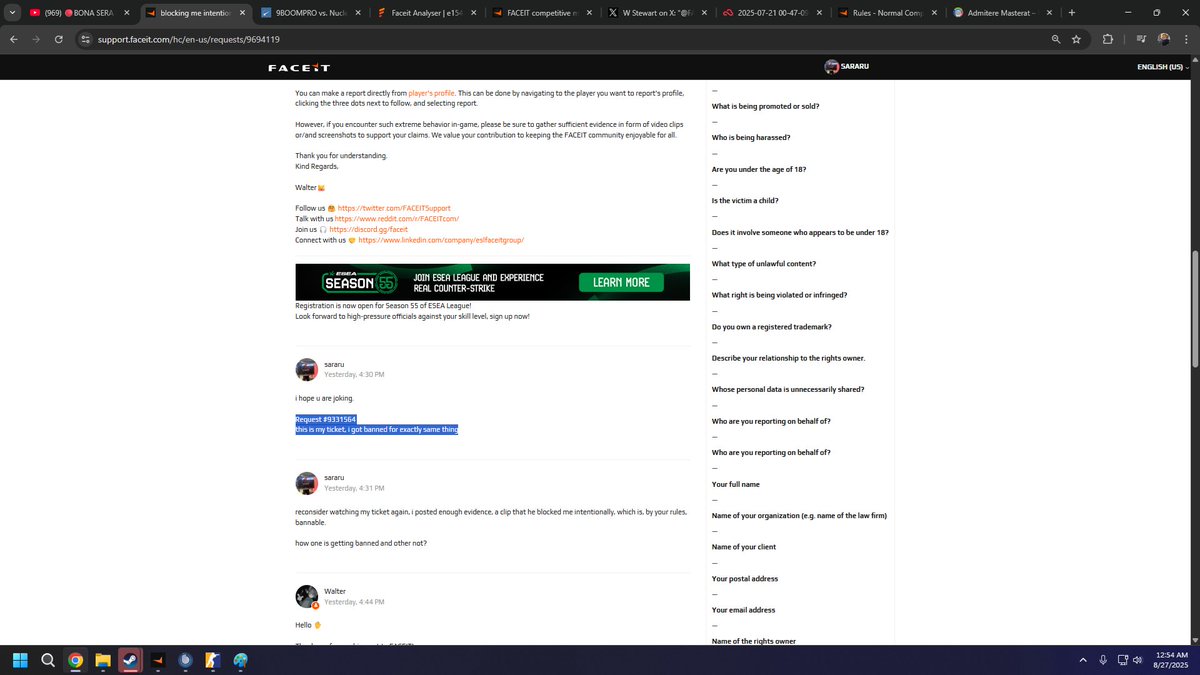
Task: Click 'Yesterday, 4:31 PM' timestamp
Action: 354,488
